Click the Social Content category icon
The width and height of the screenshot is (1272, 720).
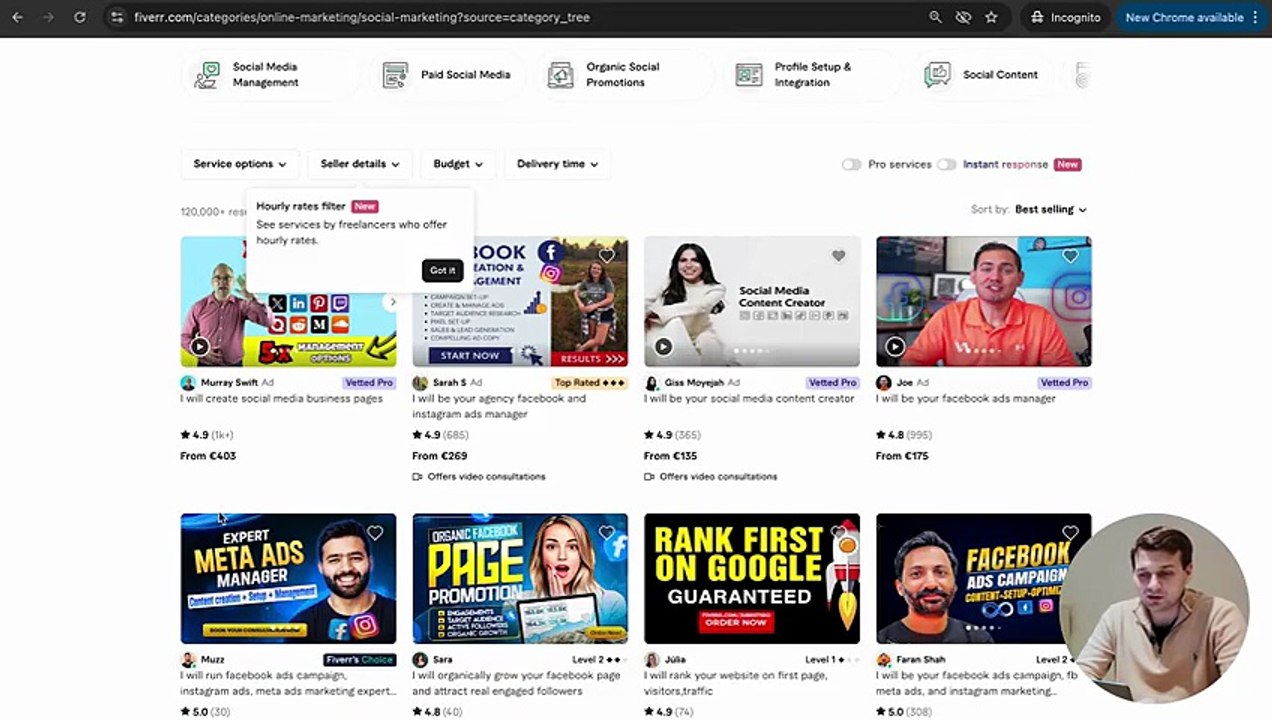(x=937, y=75)
